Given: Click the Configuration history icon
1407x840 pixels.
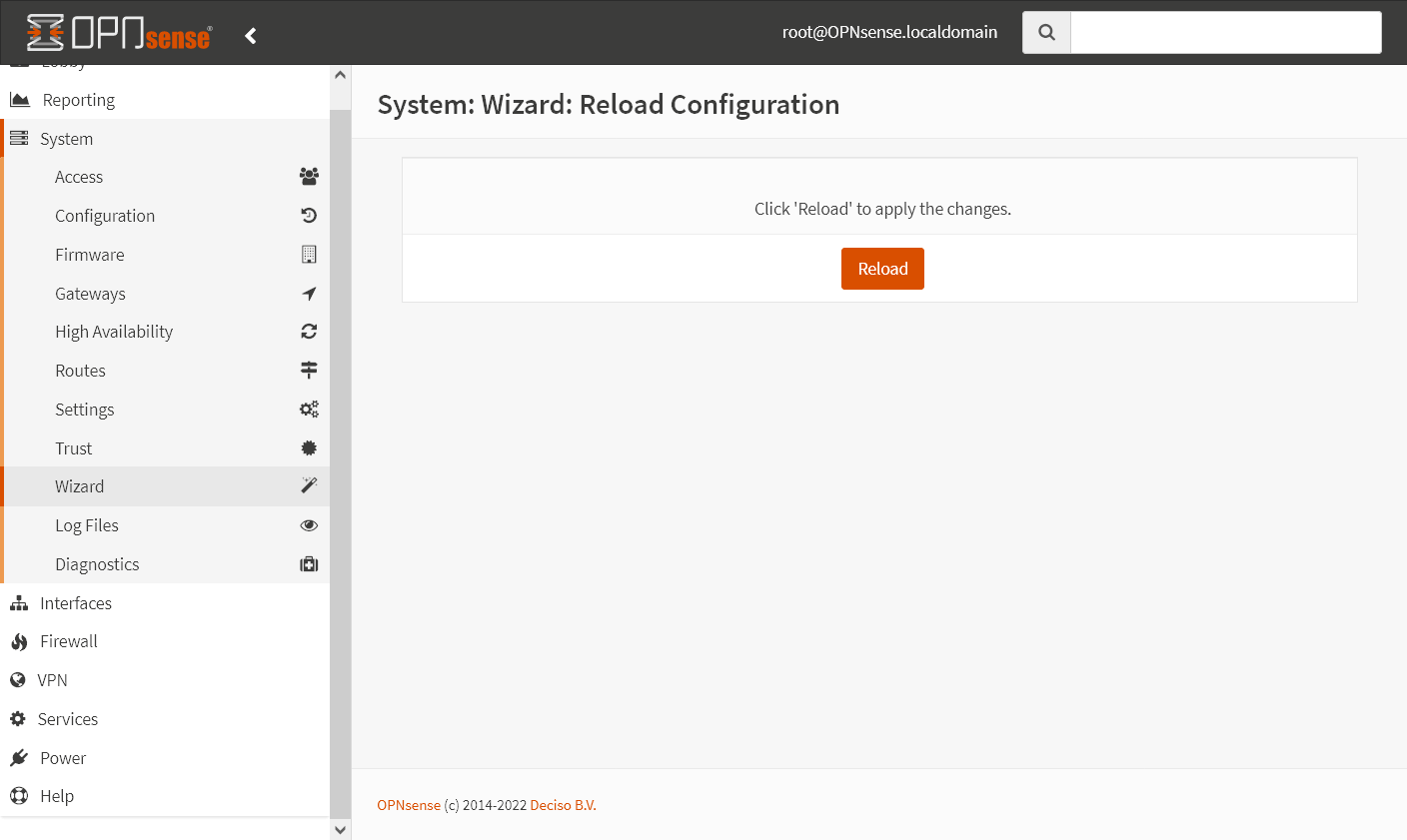Looking at the screenshot, I should click(309, 216).
